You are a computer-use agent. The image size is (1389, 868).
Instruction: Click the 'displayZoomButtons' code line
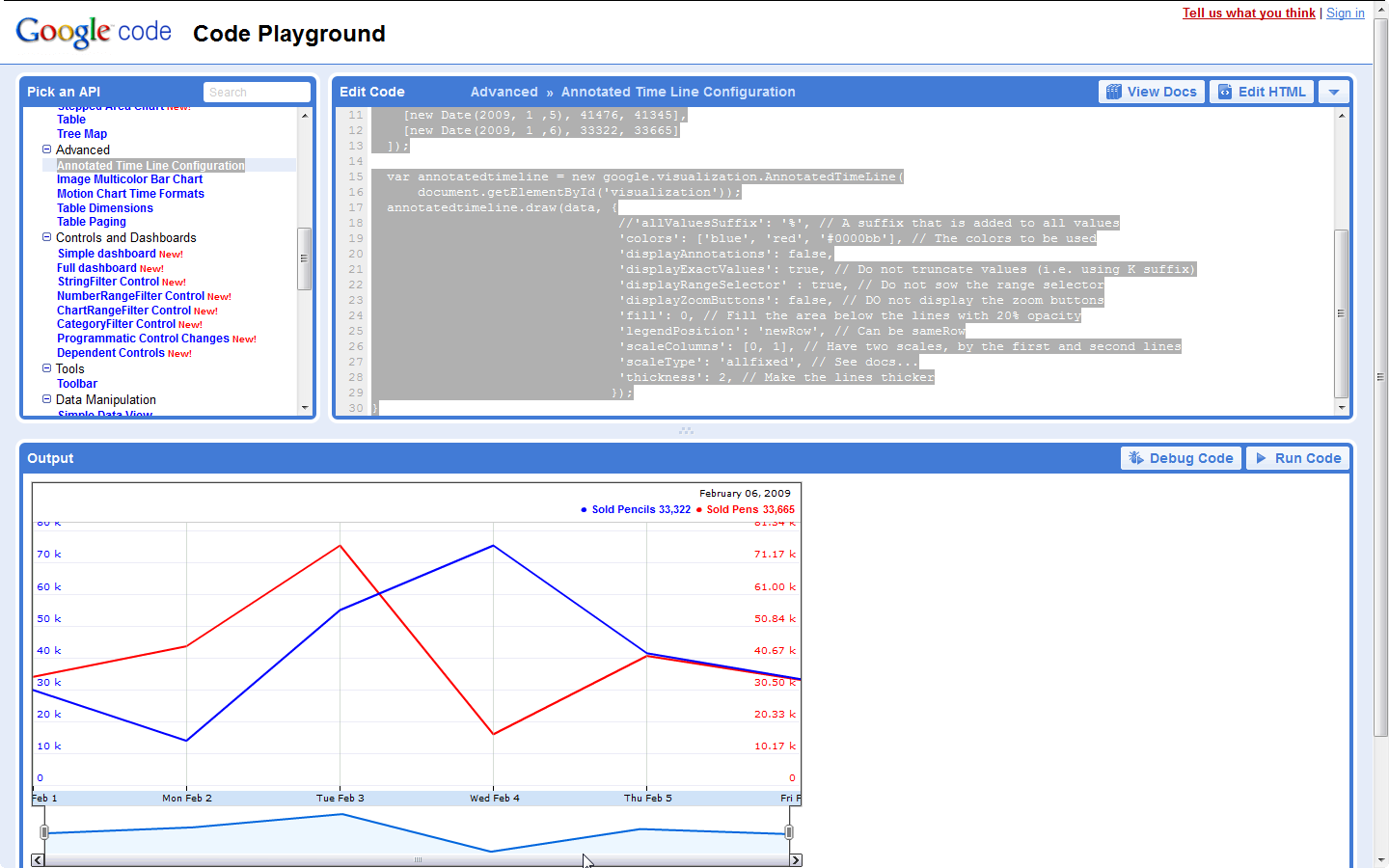pos(860,301)
